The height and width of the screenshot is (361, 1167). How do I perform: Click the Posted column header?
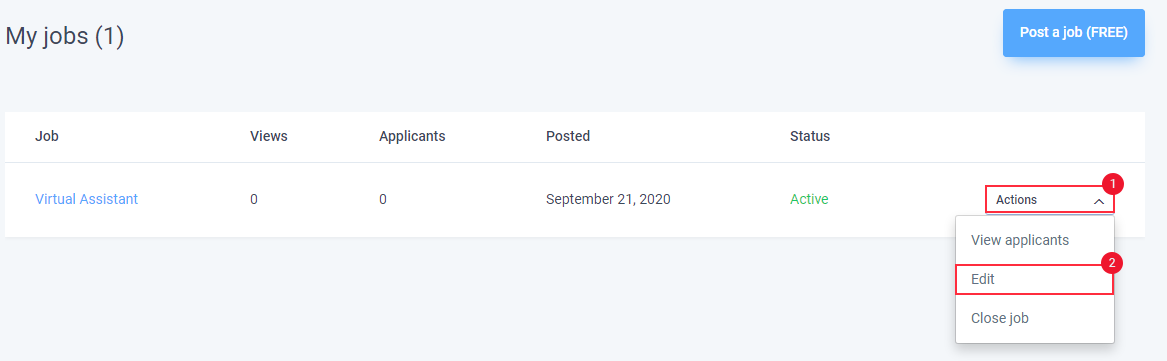pyautogui.click(x=568, y=136)
